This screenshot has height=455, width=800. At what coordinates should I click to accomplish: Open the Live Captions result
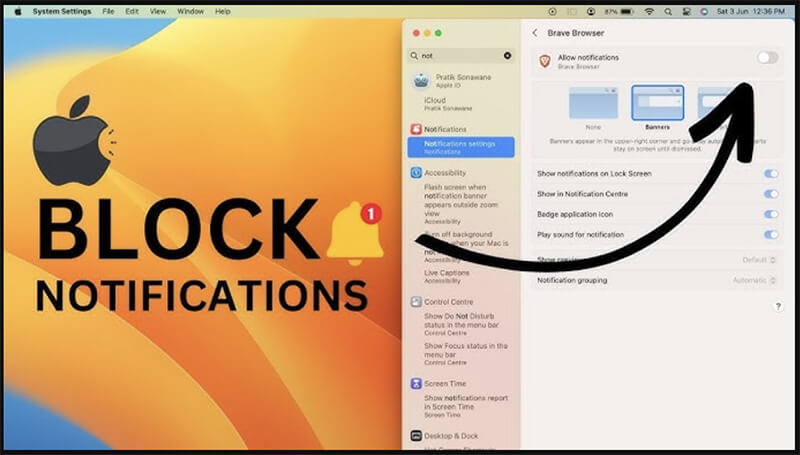click(x=447, y=276)
